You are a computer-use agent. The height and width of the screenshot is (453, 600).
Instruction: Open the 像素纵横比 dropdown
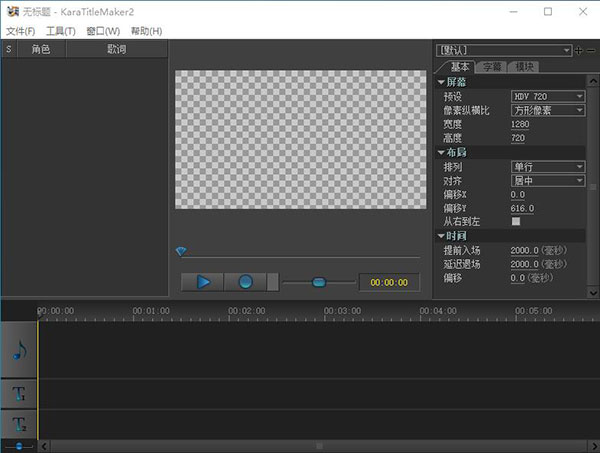[x=547, y=110]
